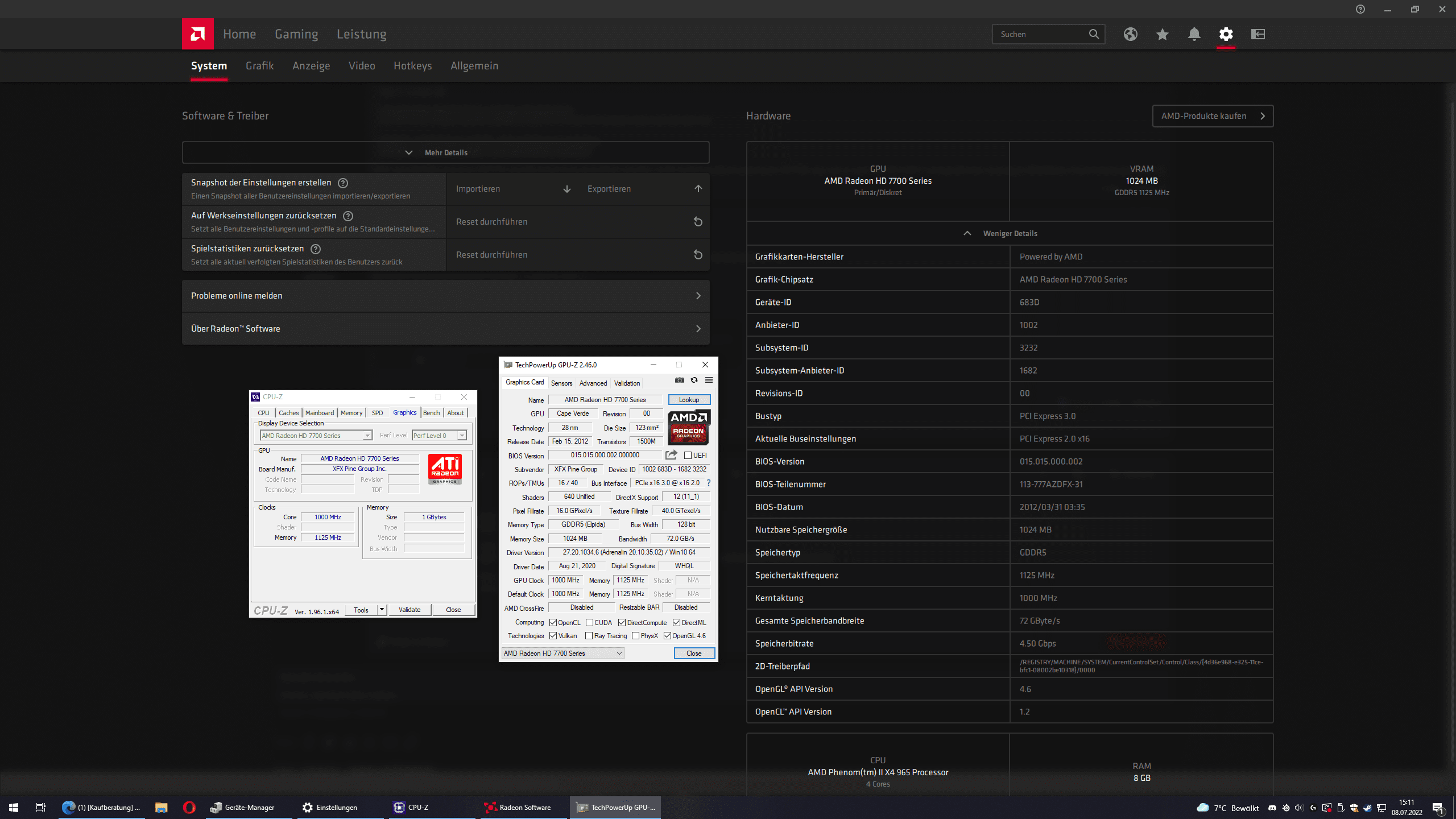Open notifications bell icon
Viewport: 1456px width, 819px height.
[x=1194, y=34]
